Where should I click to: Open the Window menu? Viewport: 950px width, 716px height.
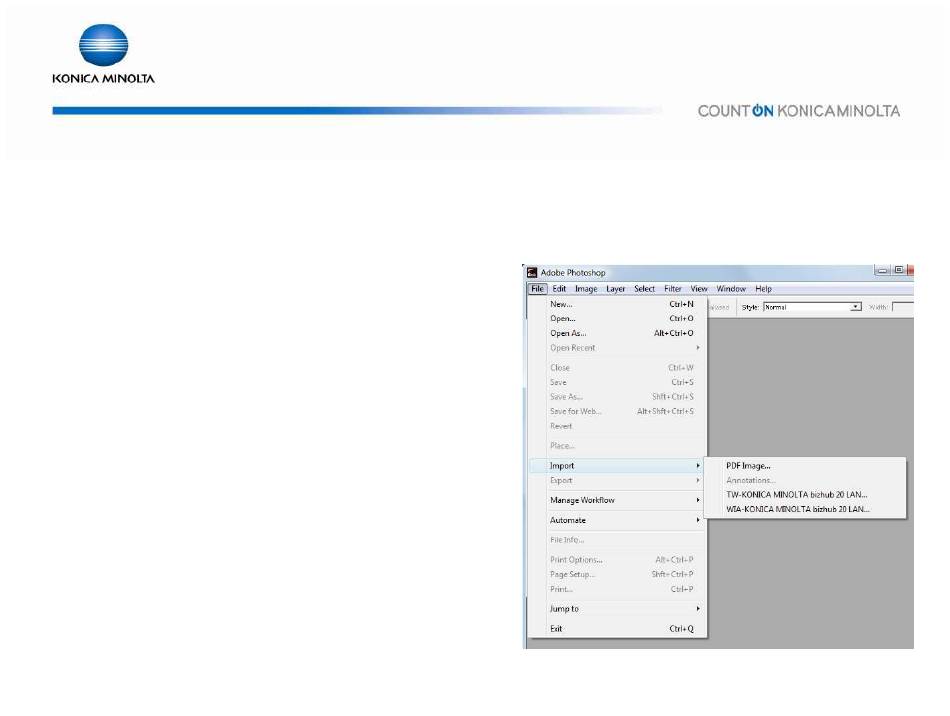(x=731, y=289)
